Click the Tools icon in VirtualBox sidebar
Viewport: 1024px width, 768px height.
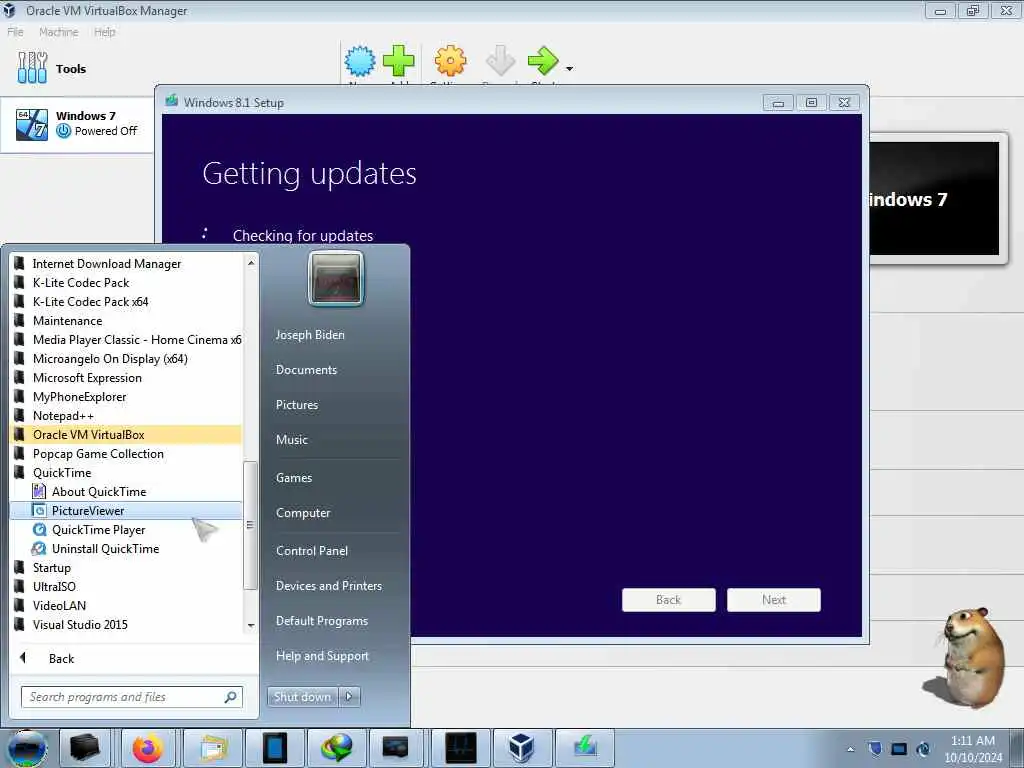coord(32,68)
